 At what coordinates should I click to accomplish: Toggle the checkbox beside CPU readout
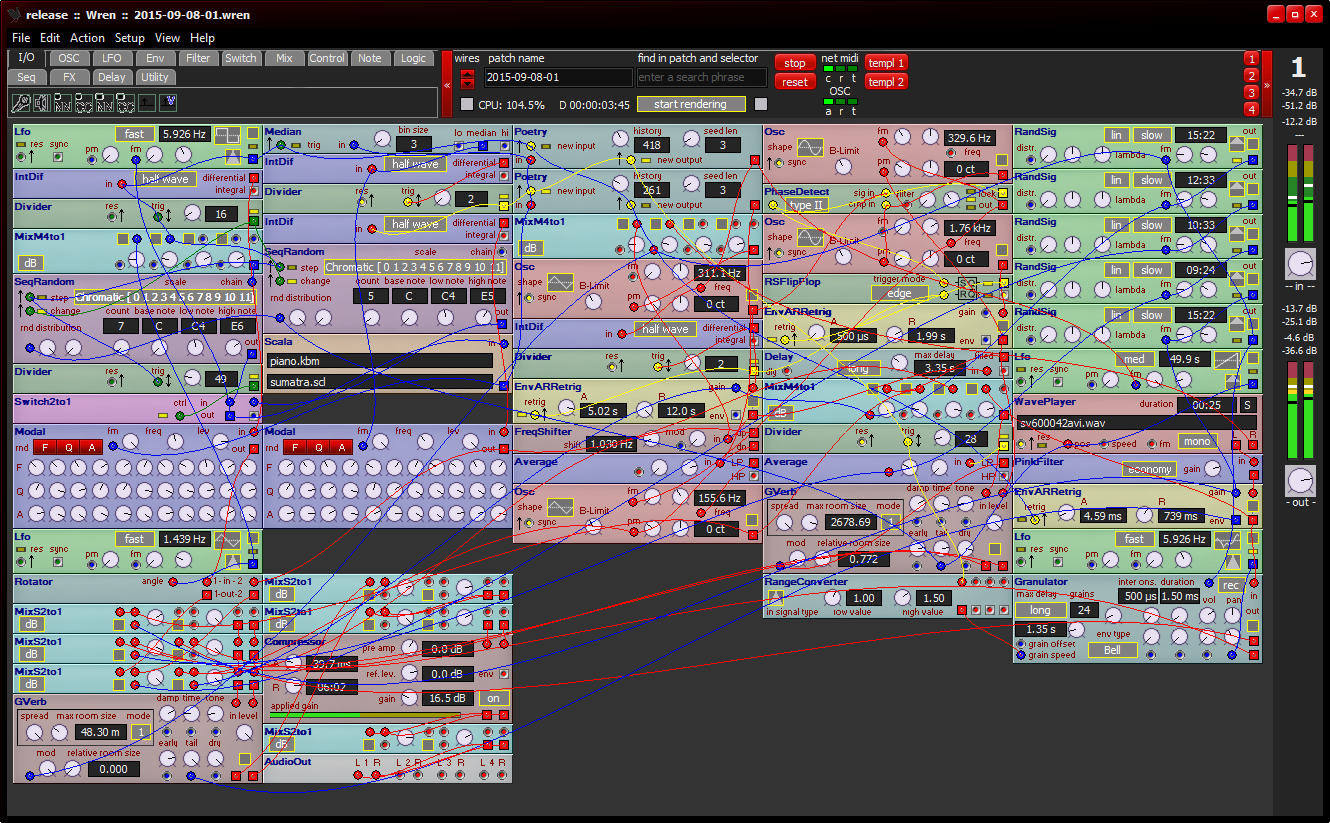(467, 104)
